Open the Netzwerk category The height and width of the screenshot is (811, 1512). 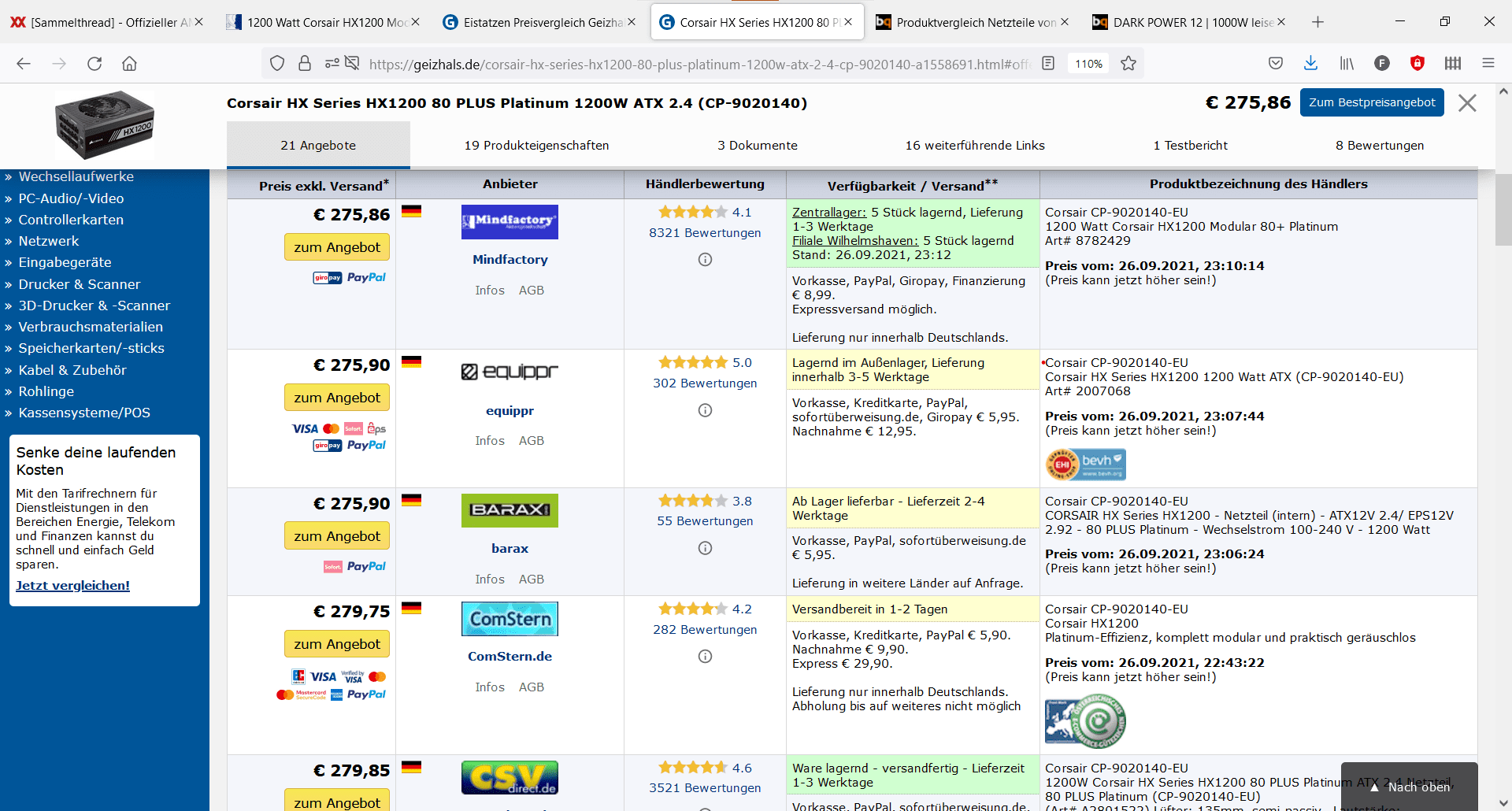point(49,241)
